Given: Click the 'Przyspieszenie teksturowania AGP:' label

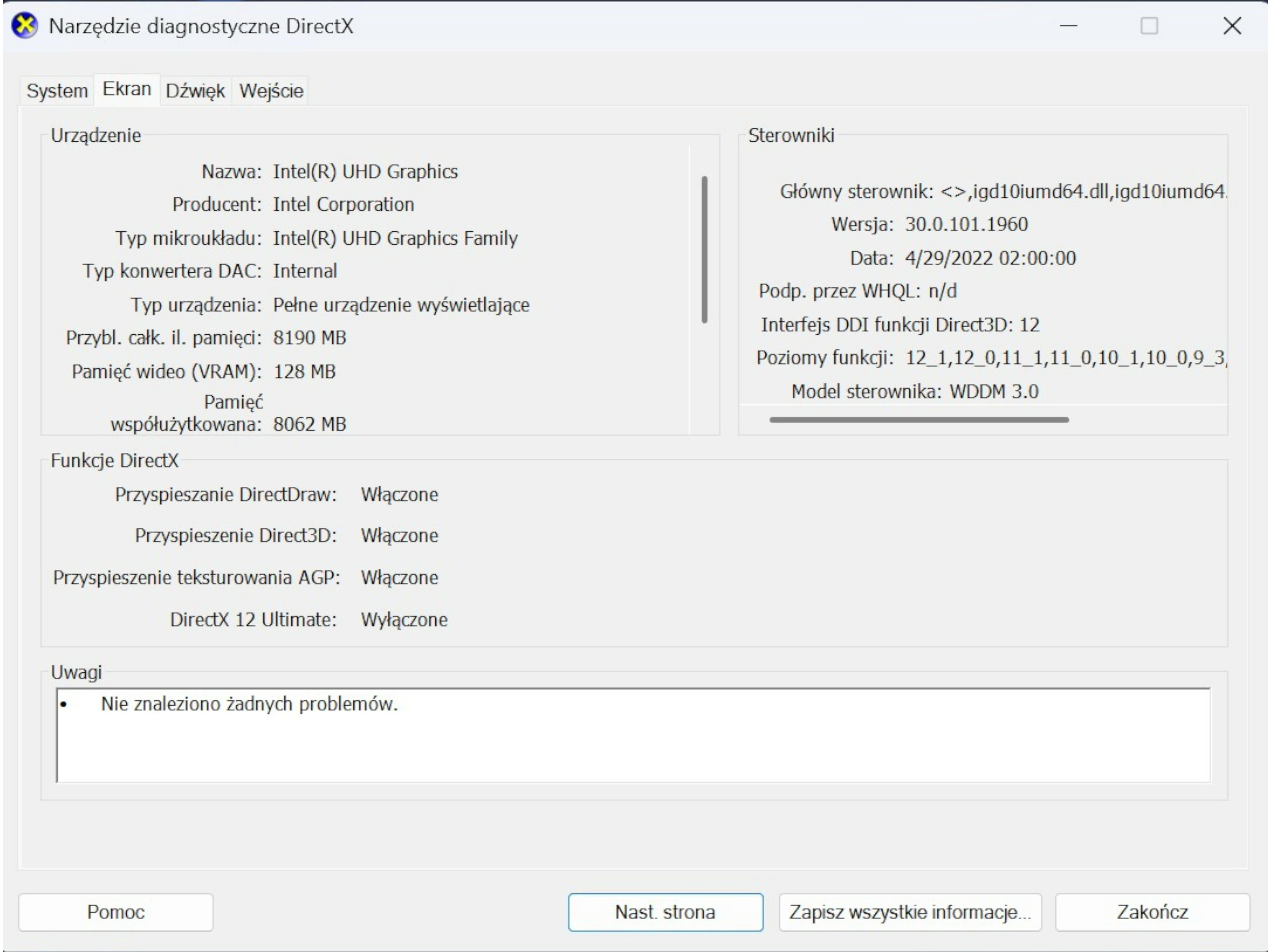Looking at the screenshot, I should coord(196,577).
